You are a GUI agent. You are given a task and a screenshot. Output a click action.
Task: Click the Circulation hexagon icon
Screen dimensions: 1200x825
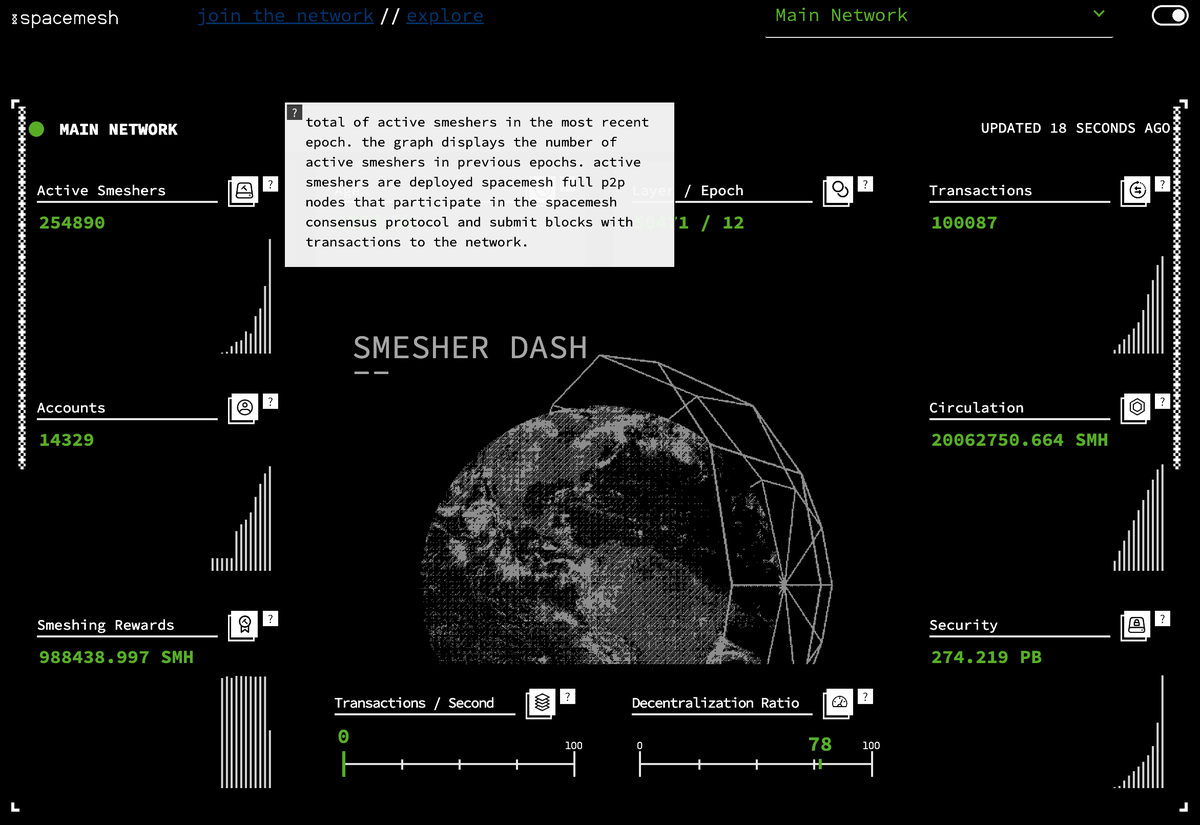click(1136, 408)
